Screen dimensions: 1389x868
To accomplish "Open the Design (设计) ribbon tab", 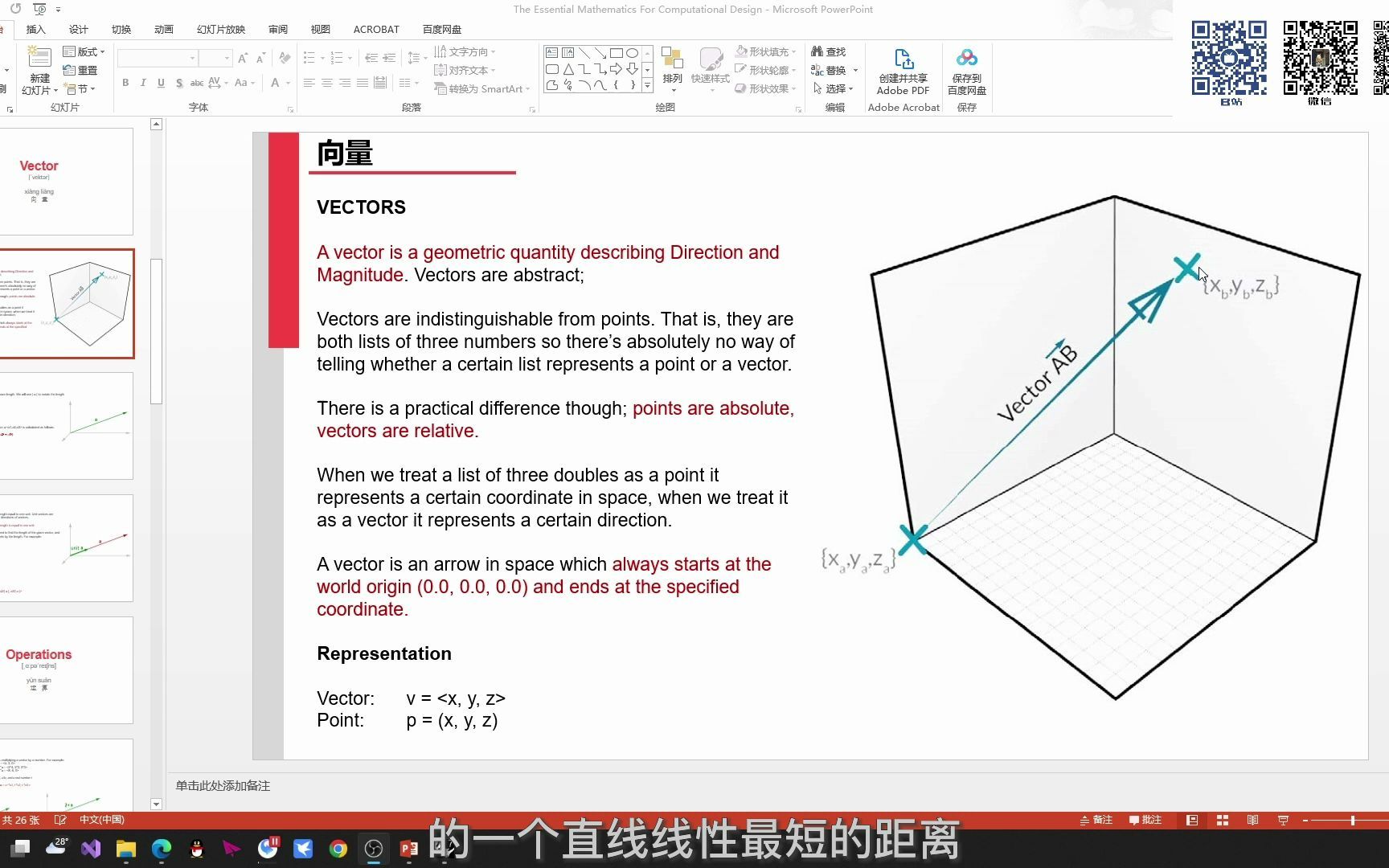I will coord(78,30).
